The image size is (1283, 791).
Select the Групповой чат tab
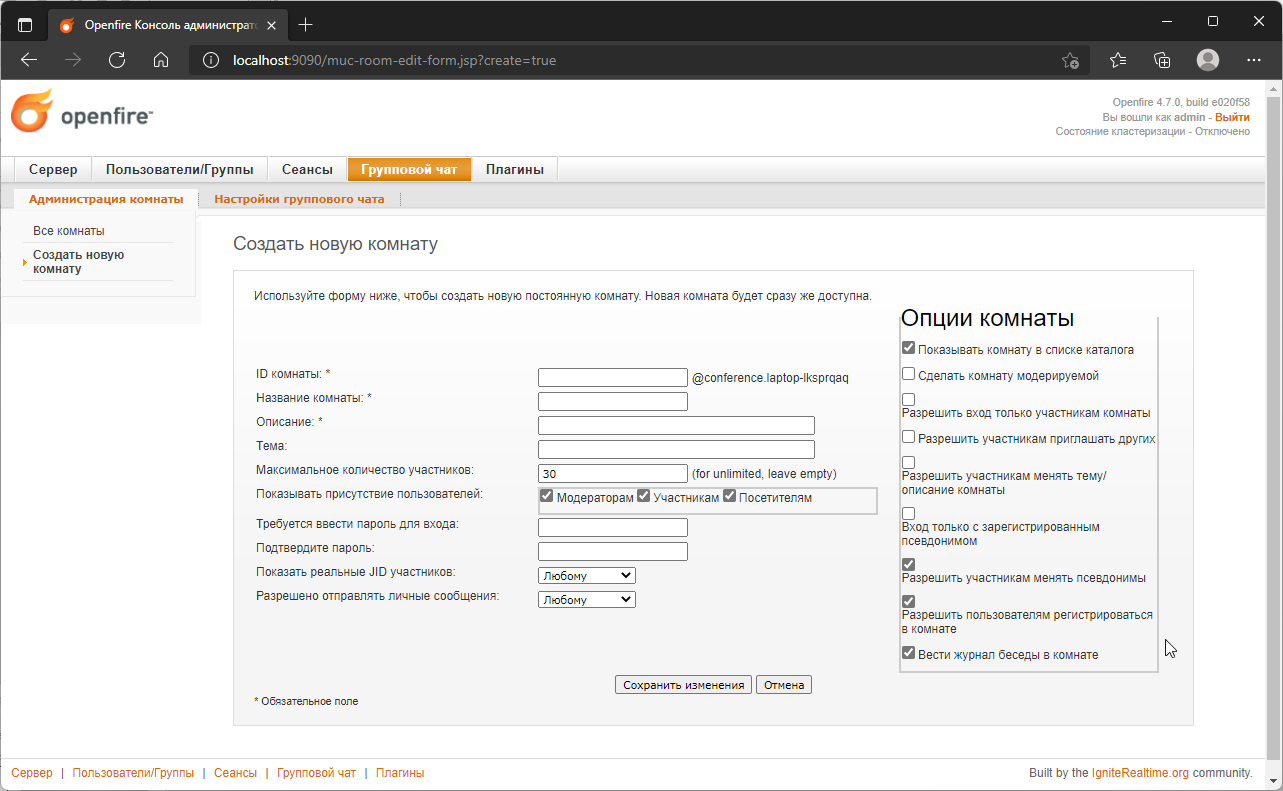409,170
